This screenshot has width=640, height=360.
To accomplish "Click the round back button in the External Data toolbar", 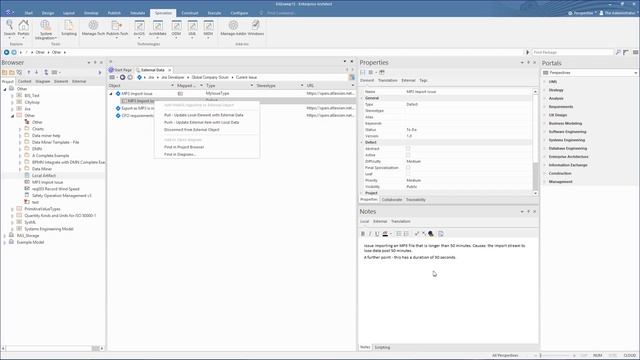I will tap(122, 77).
